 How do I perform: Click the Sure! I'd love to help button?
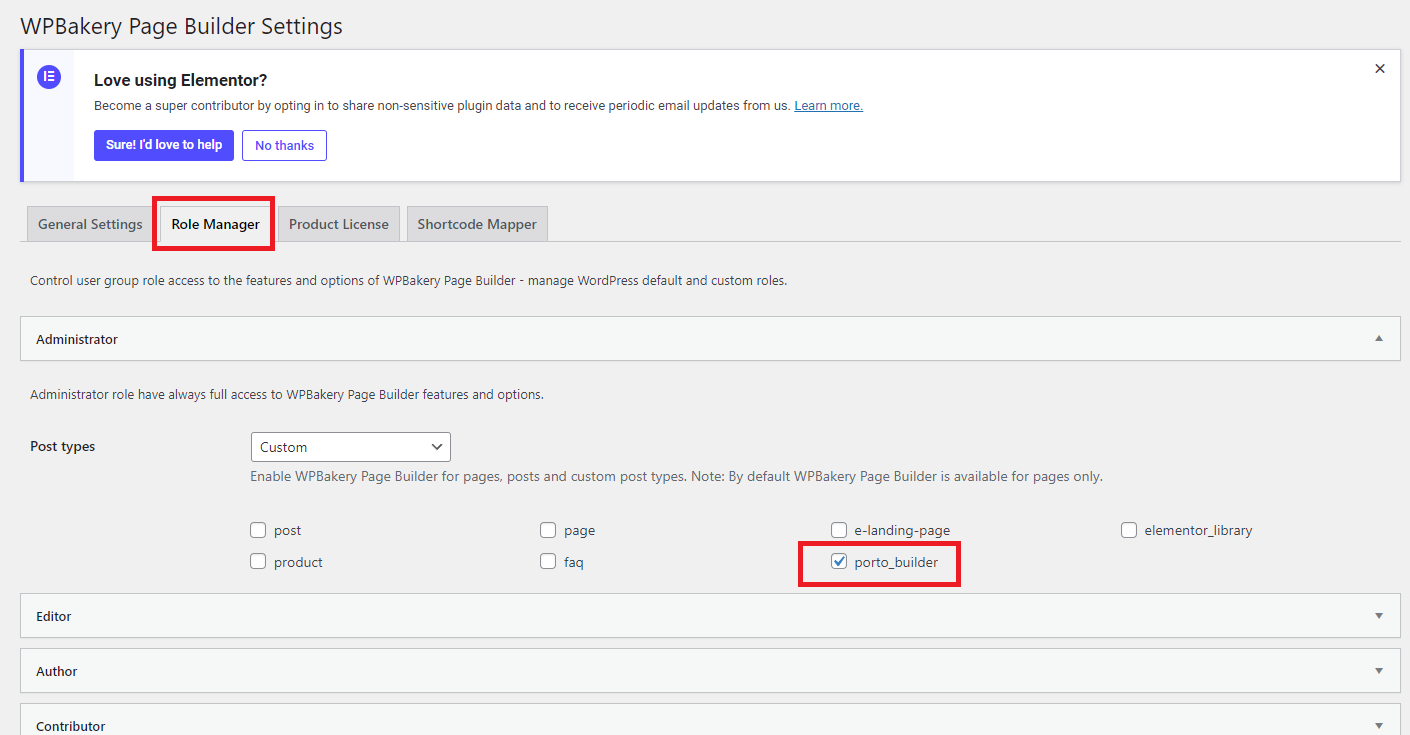coord(164,145)
